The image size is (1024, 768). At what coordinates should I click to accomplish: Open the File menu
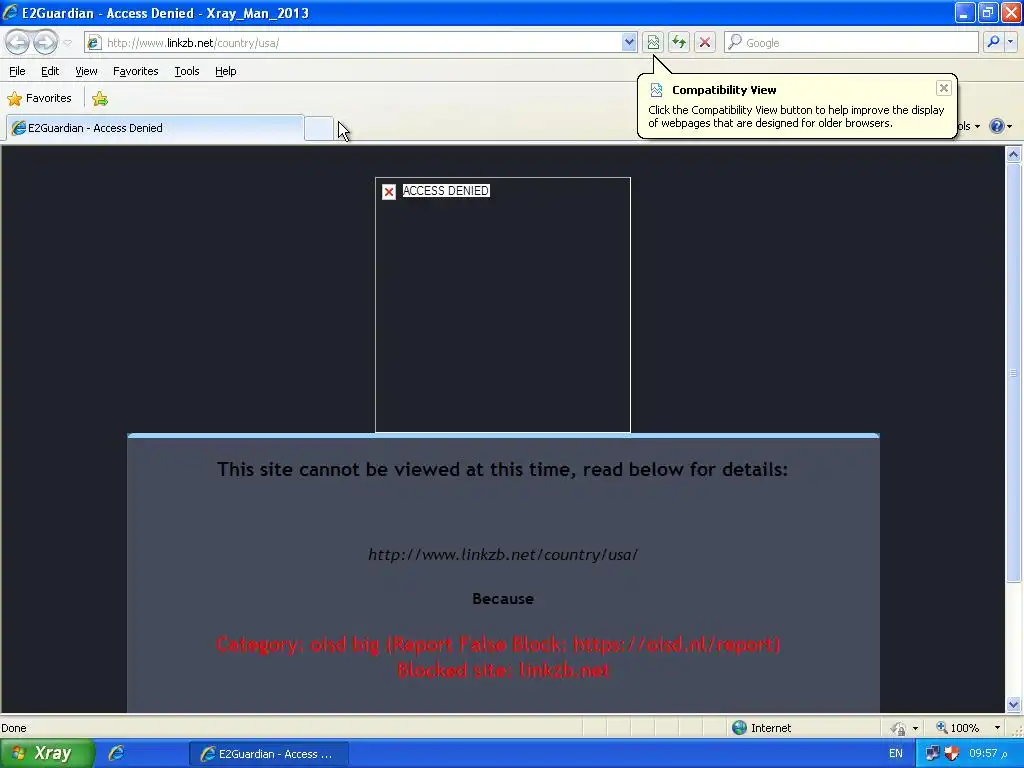(17, 71)
